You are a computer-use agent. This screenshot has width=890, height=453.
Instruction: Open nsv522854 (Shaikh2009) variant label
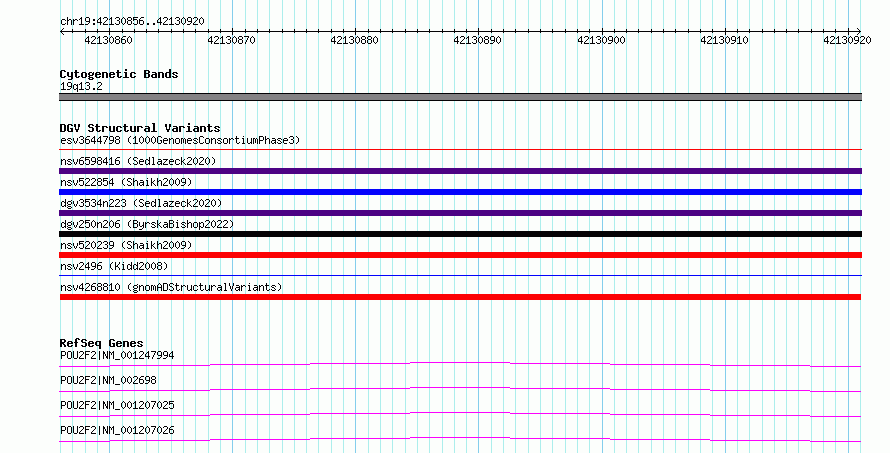[126, 182]
